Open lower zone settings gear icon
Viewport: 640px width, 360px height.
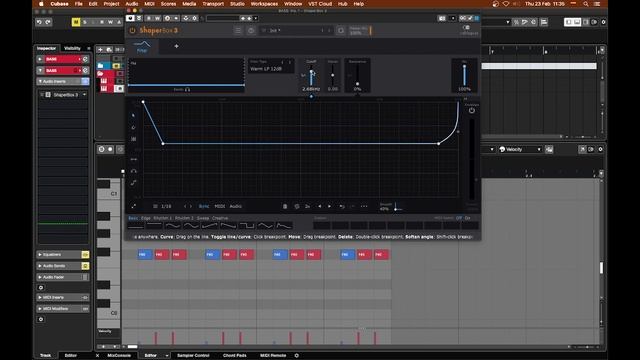point(297,356)
